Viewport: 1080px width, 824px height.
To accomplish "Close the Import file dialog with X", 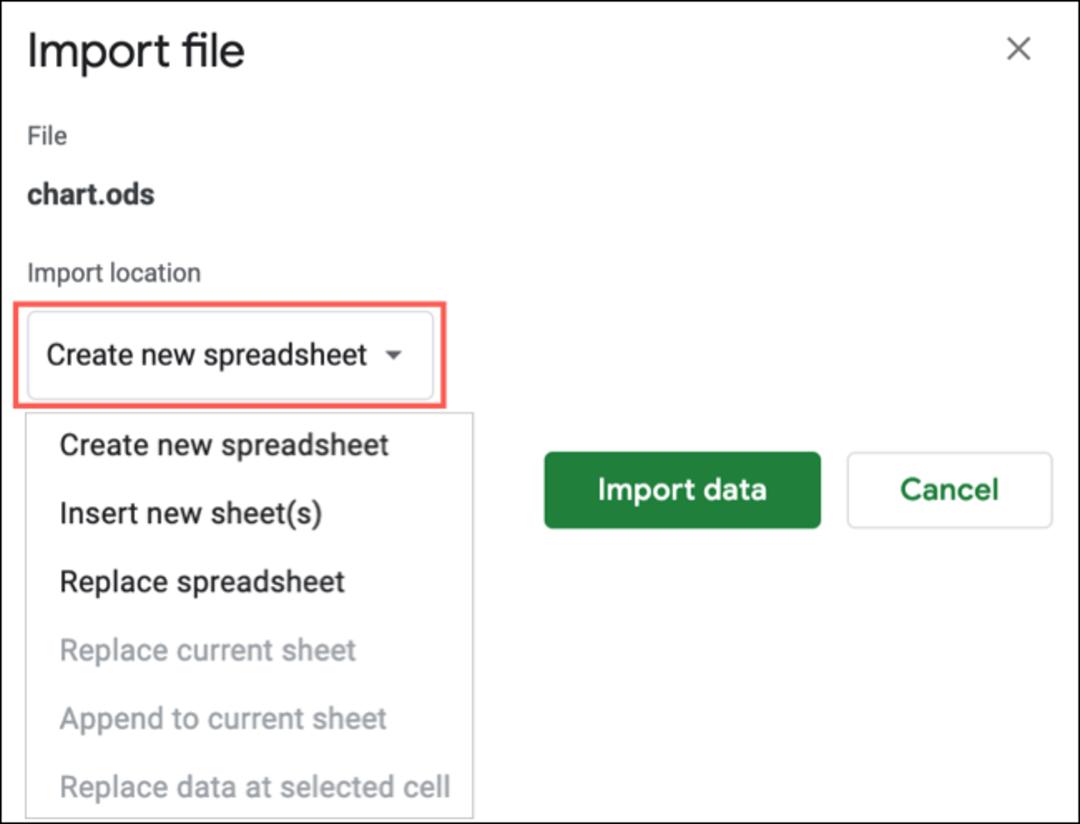I will 1018,49.
